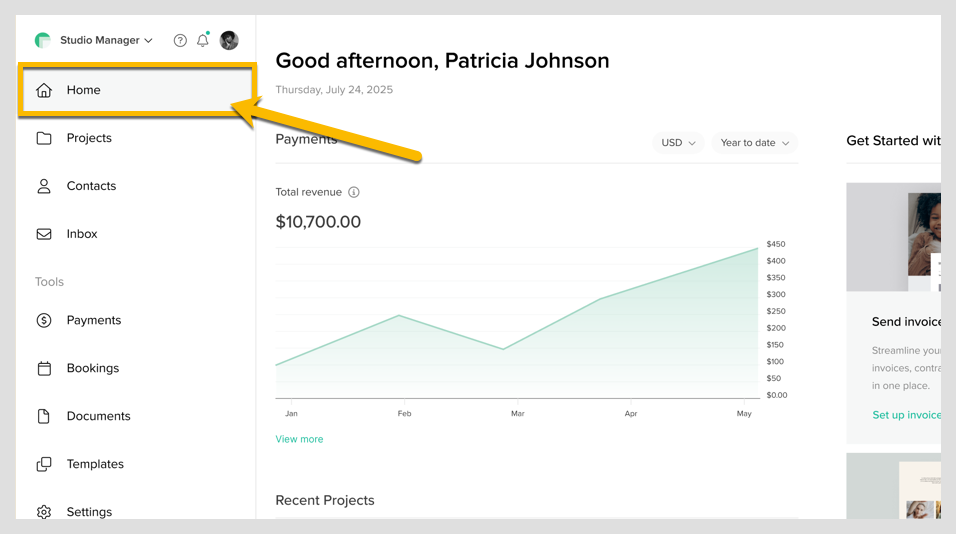Click the help question mark icon
Image resolution: width=956 pixels, height=534 pixels.
[180, 41]
